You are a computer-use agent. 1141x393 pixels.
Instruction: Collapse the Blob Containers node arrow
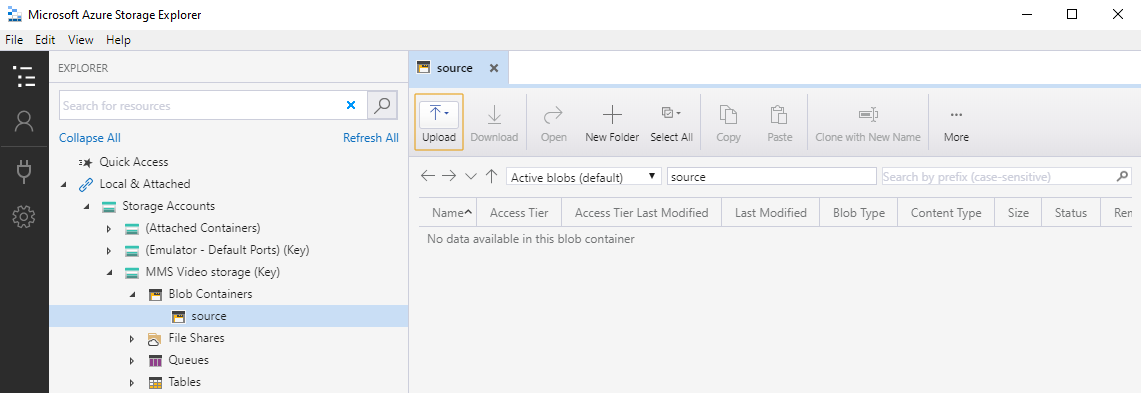tap(132, 294)
